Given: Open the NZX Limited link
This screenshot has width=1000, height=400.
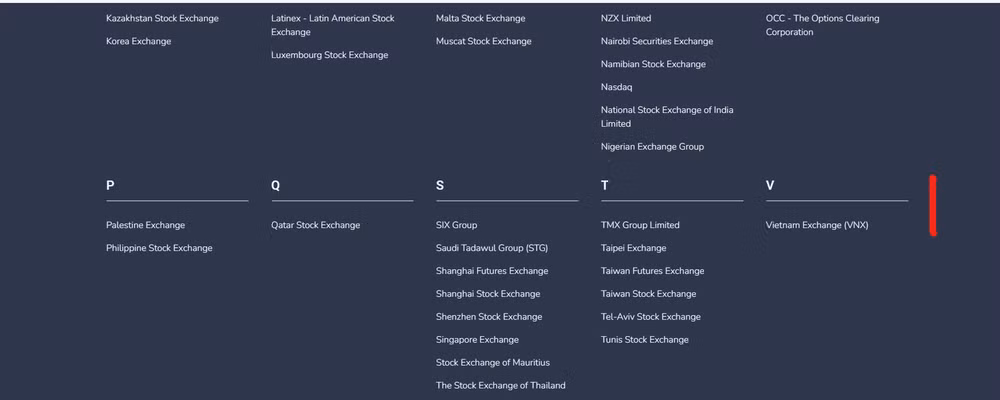Looking at the screenshot, I should [626, 19].
